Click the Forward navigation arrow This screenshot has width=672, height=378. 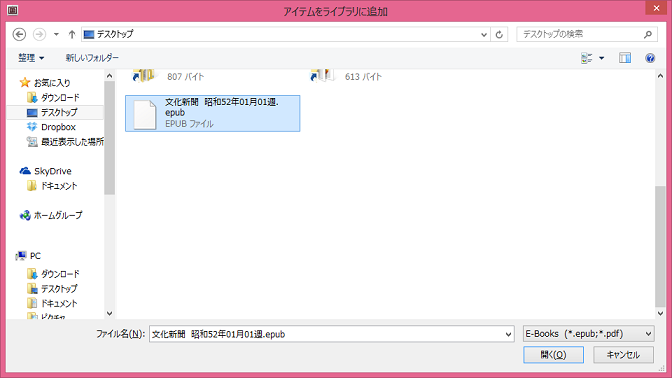tap(39, 34)
